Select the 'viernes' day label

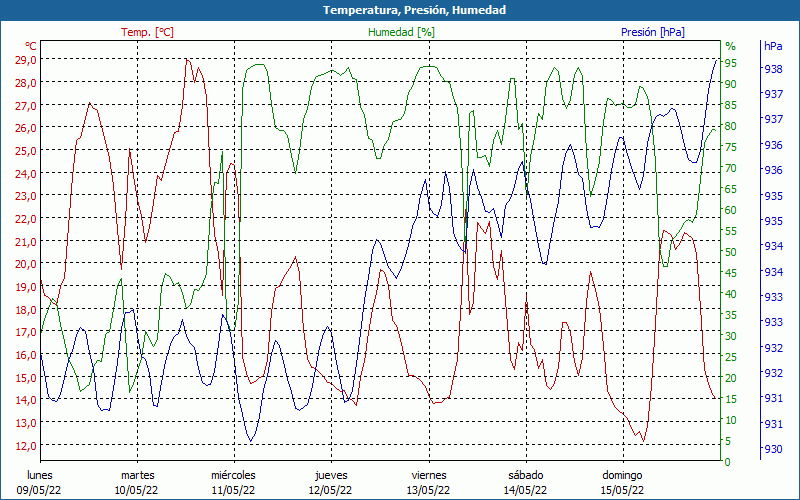429,476
